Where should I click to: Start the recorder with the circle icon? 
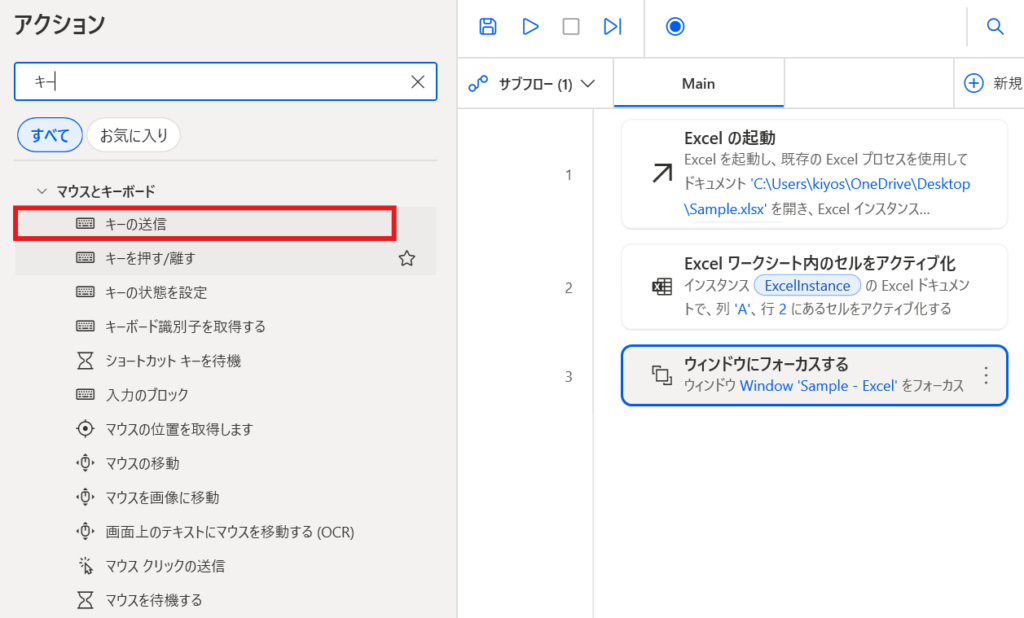tap(675, 27)
